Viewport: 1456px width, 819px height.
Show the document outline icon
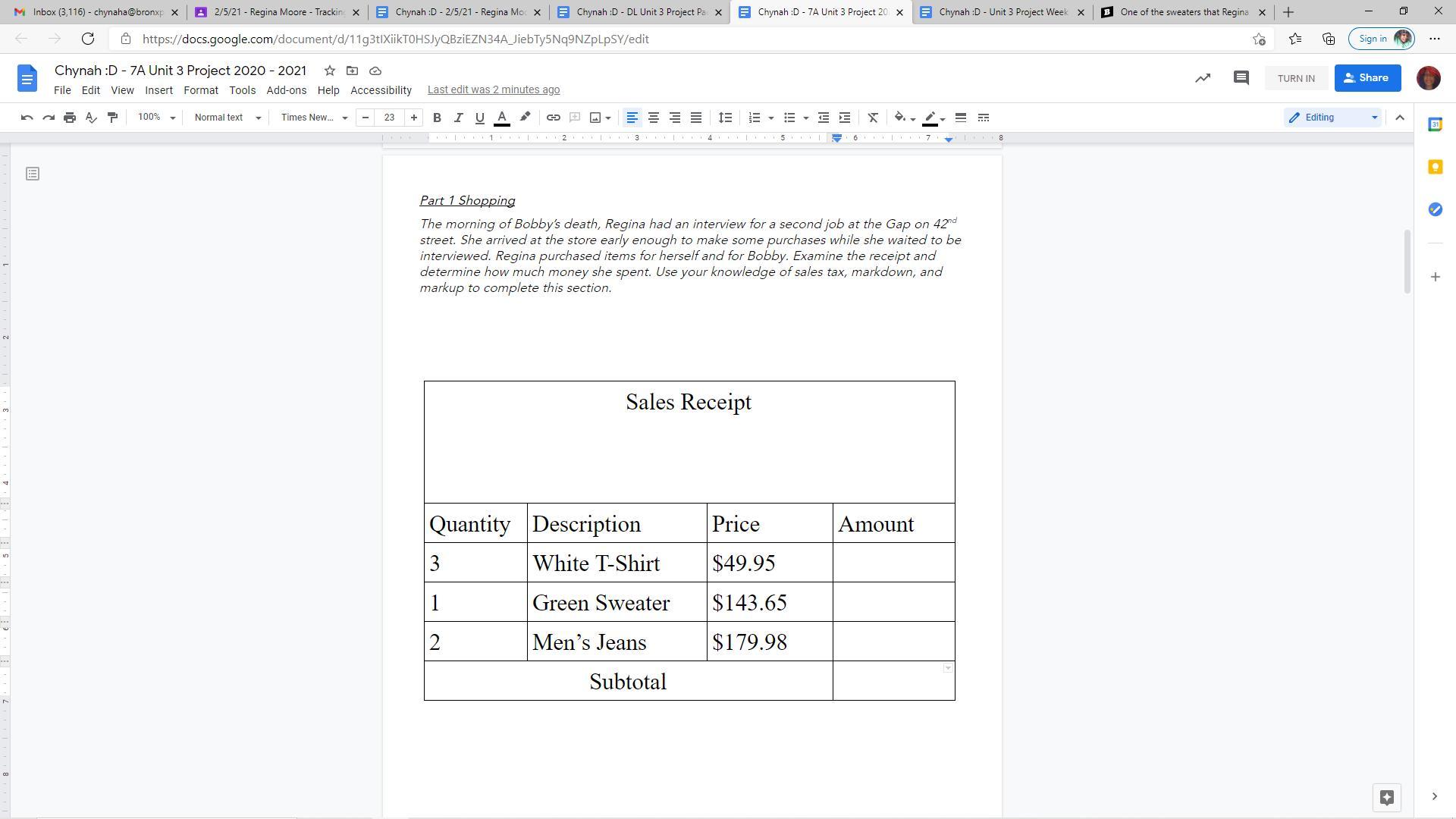(x=33, y=174)
